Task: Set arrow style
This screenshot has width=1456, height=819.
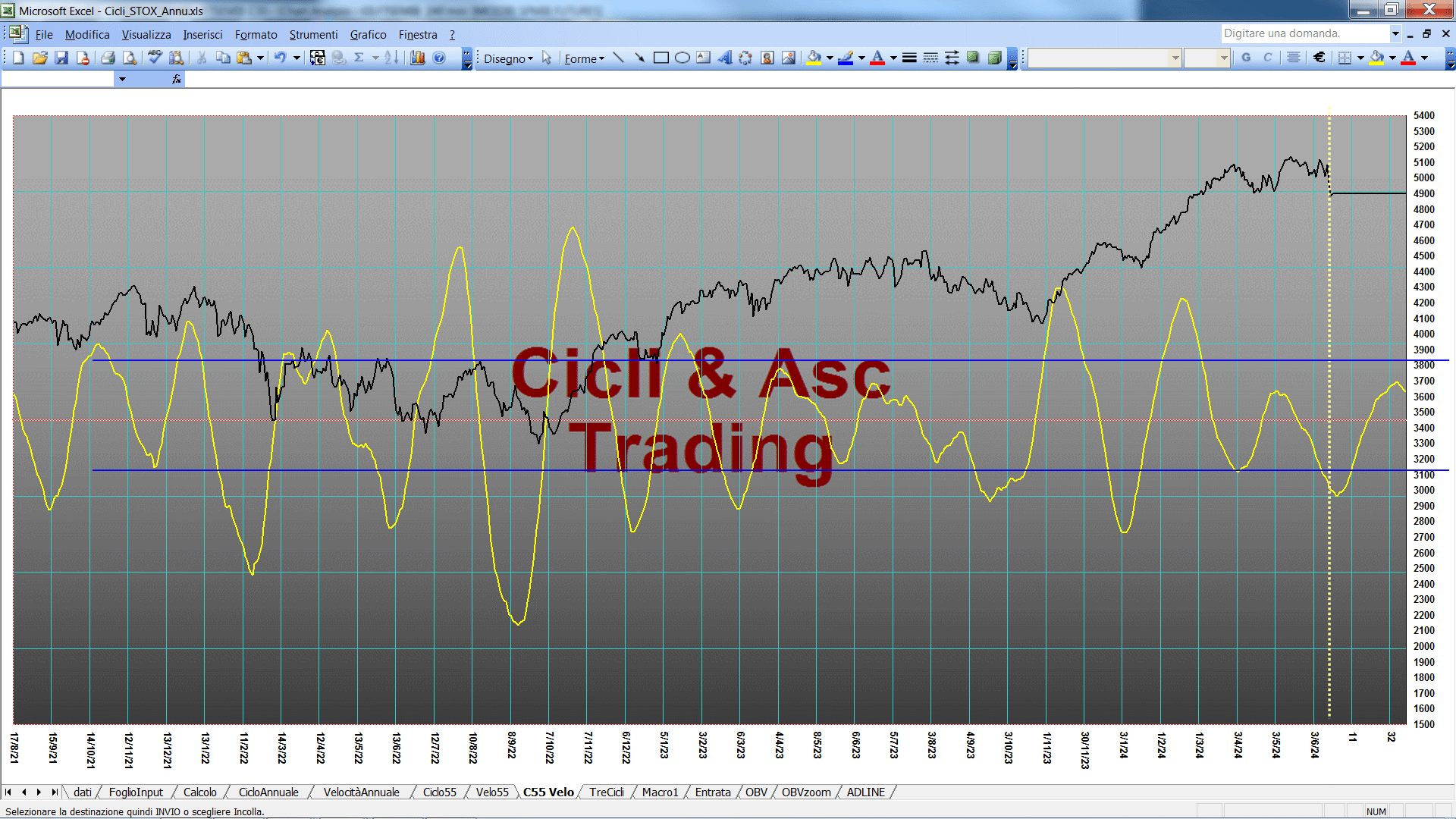Action: click(952, 58)
